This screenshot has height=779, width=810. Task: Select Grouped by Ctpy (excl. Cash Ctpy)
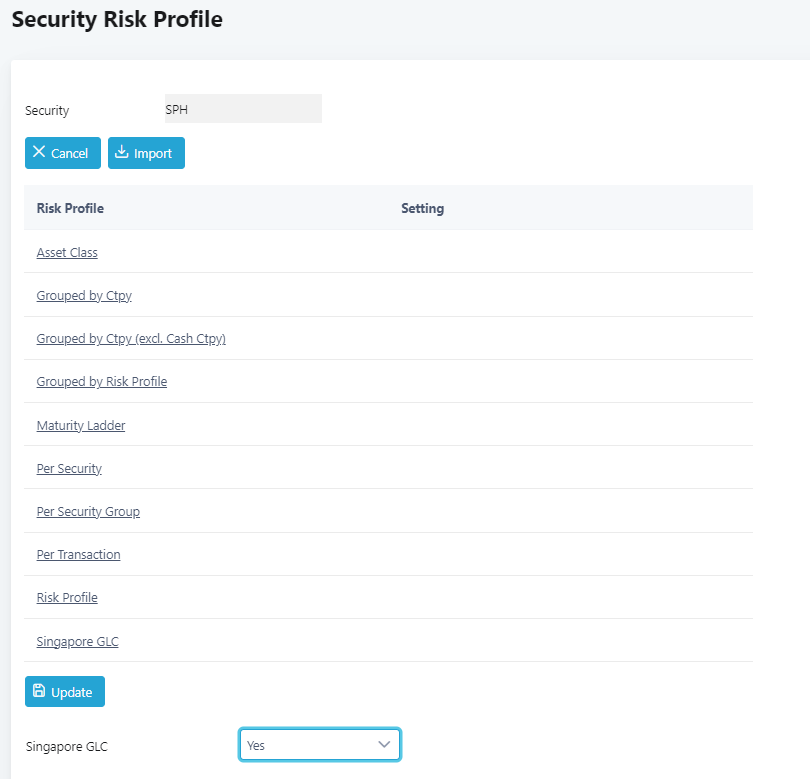click(131, 338)
